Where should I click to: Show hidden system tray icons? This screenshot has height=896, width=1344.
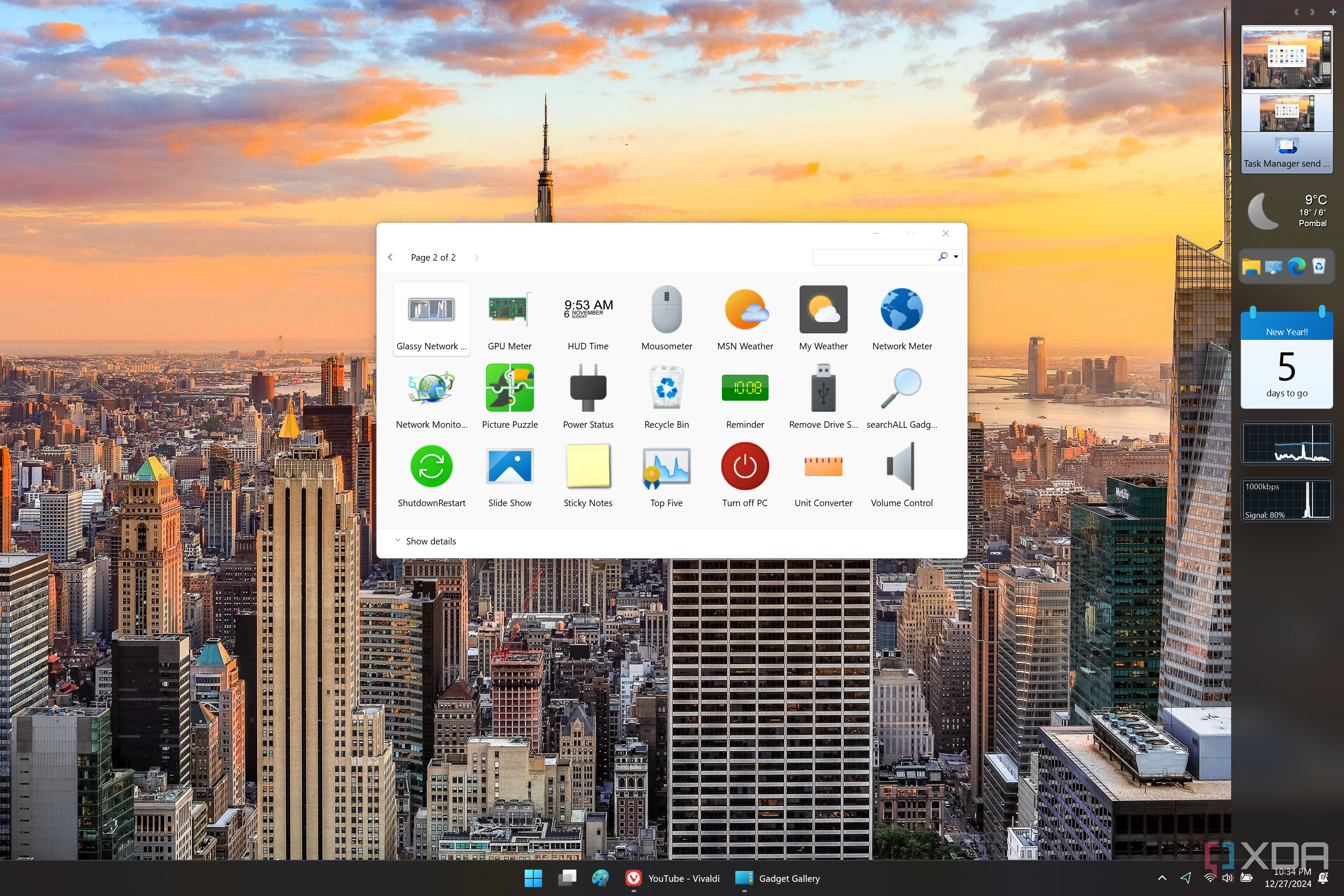pyautogui.click(x=1162, y=878)
